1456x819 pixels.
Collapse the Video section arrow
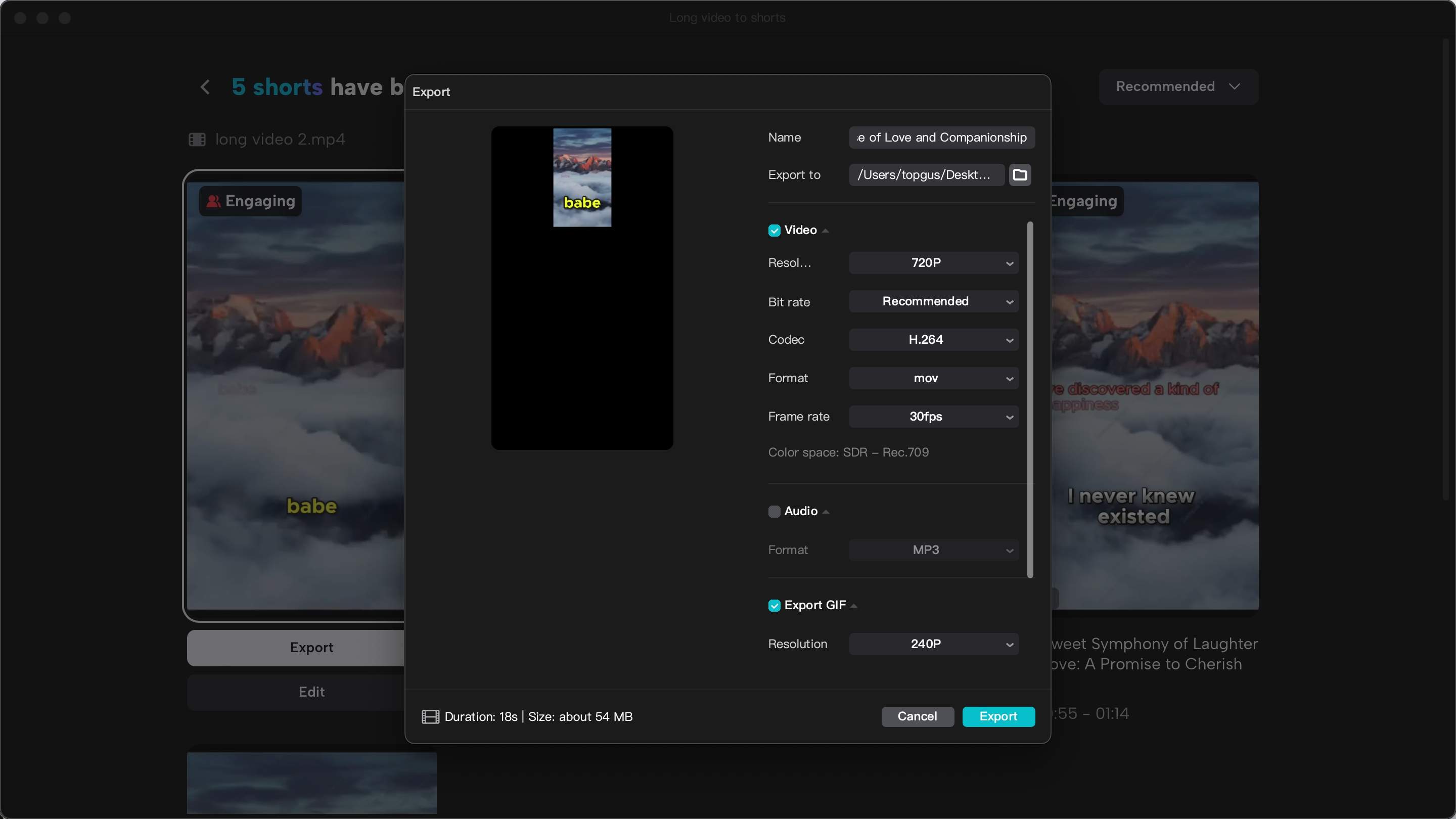pos(825,231)
